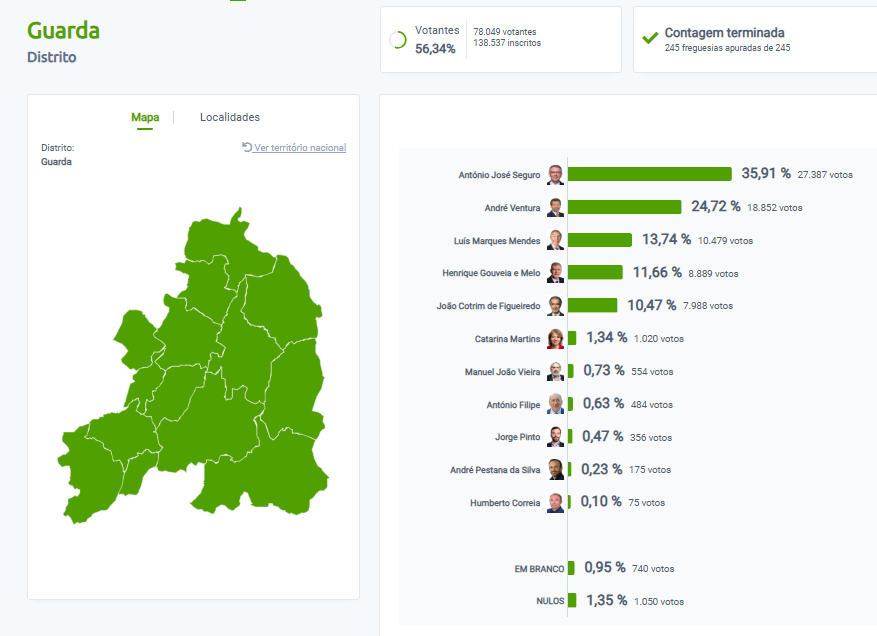Click André Ventura's green vote bar
Screen dimensions: 877x636
click(625, 207)
